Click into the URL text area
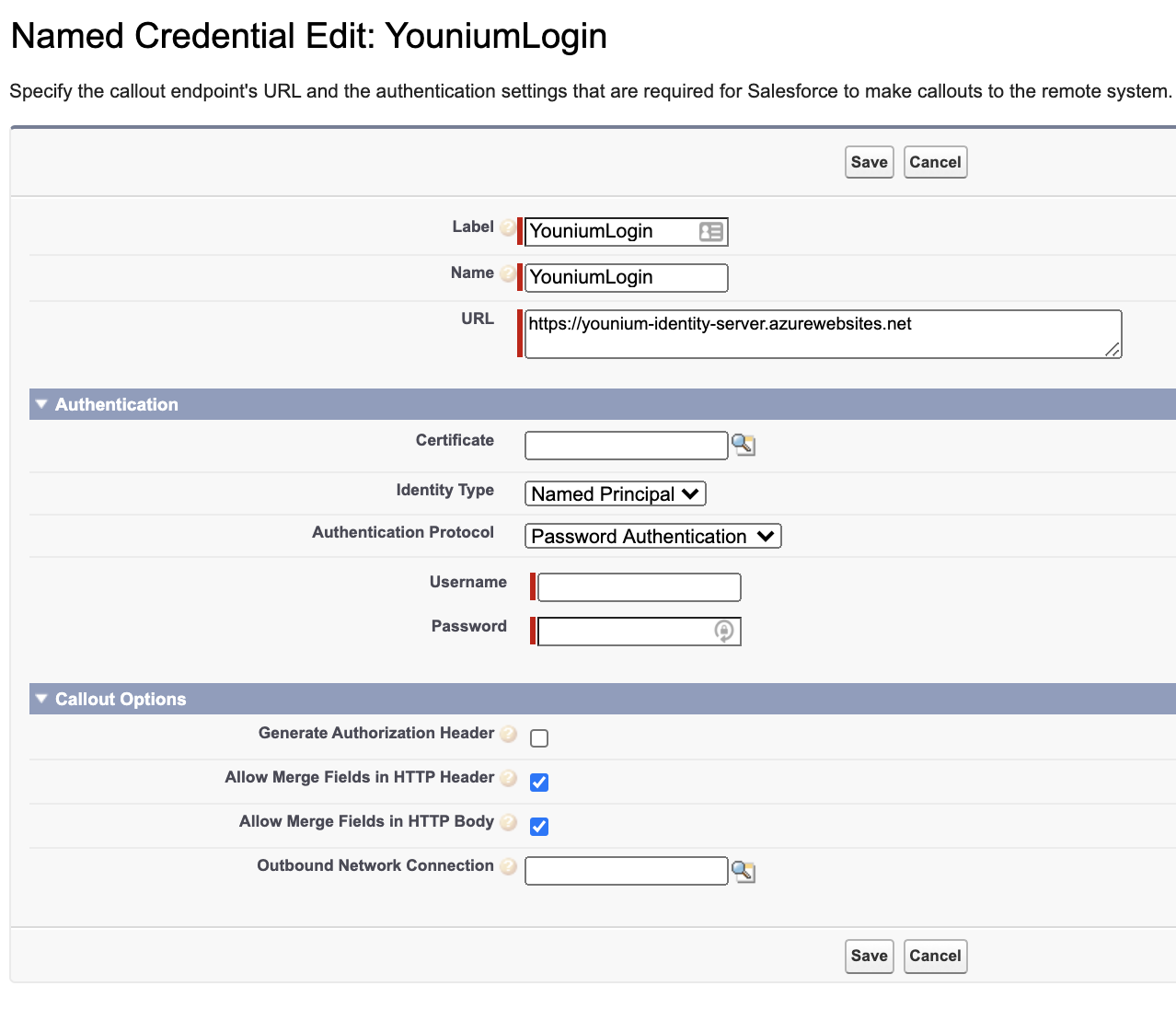The height and width of the screenshot is (1009, 1176). point(824,334)
